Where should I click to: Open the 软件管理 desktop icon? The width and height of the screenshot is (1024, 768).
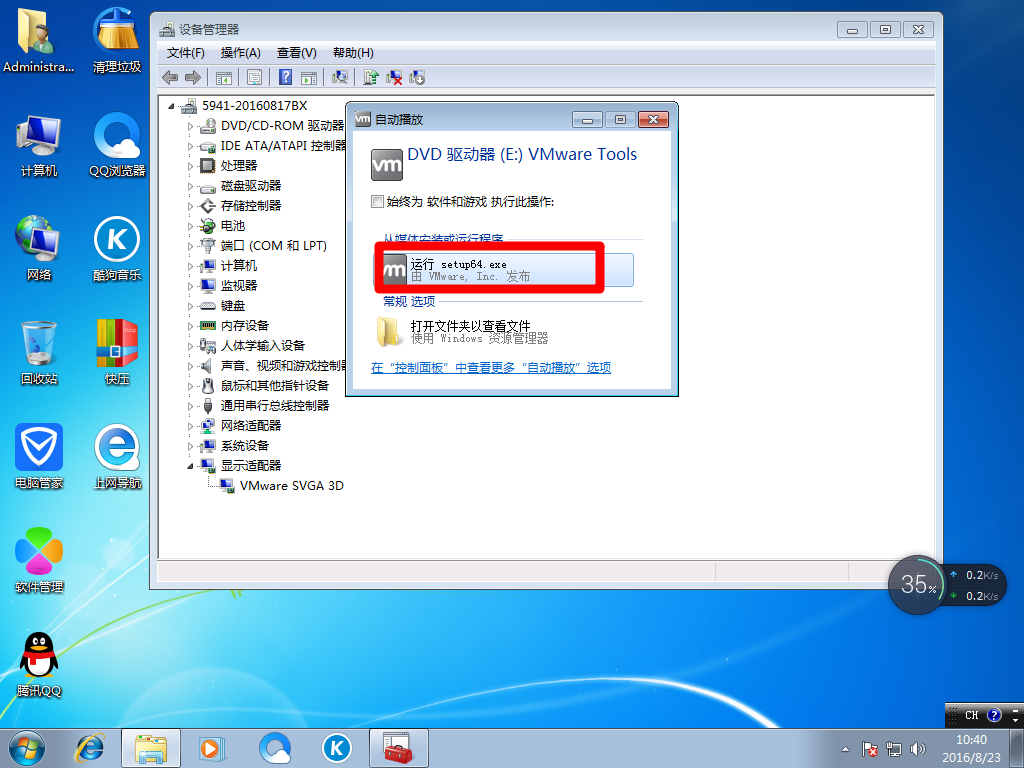click(x=39, y=560)
